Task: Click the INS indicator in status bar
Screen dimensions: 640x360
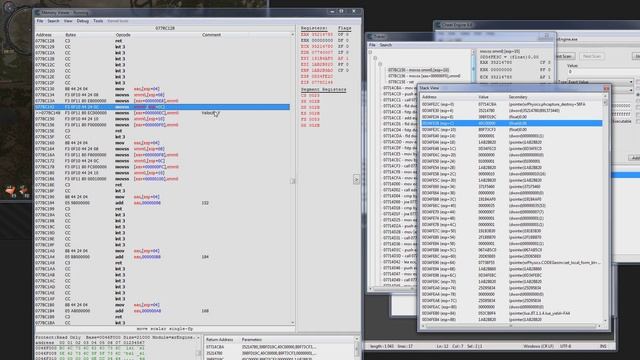Action: pos(603,346)
